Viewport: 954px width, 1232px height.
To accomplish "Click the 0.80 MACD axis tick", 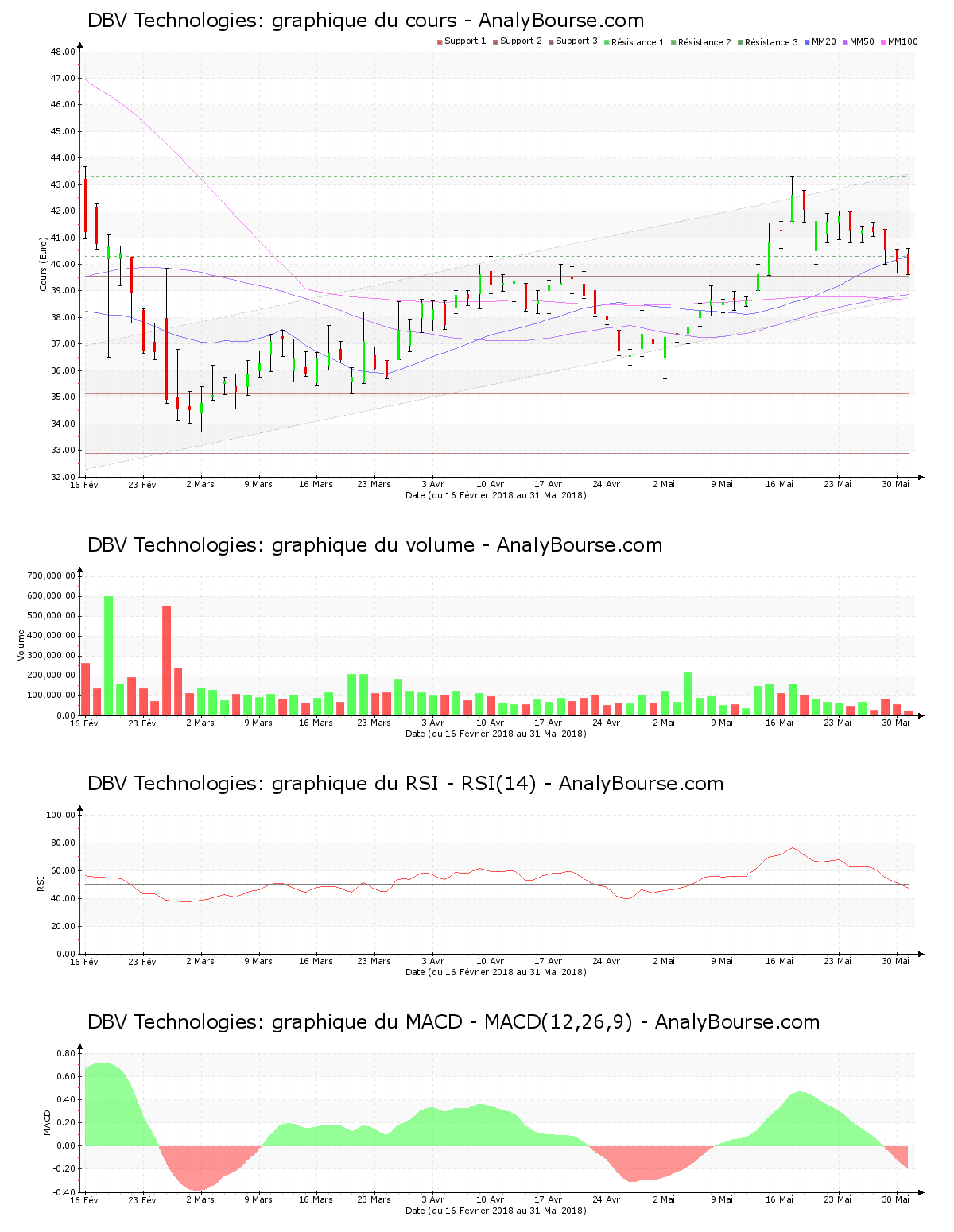I will (x=66, y=1053).
